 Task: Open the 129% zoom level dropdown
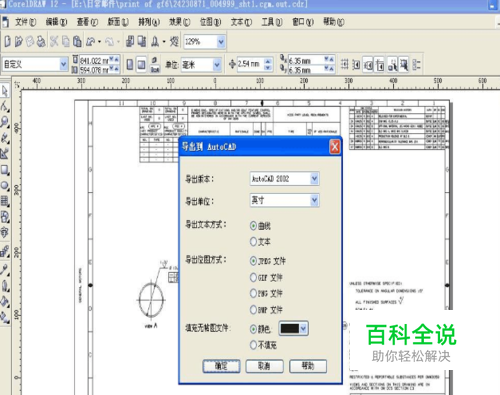(221, 42)
